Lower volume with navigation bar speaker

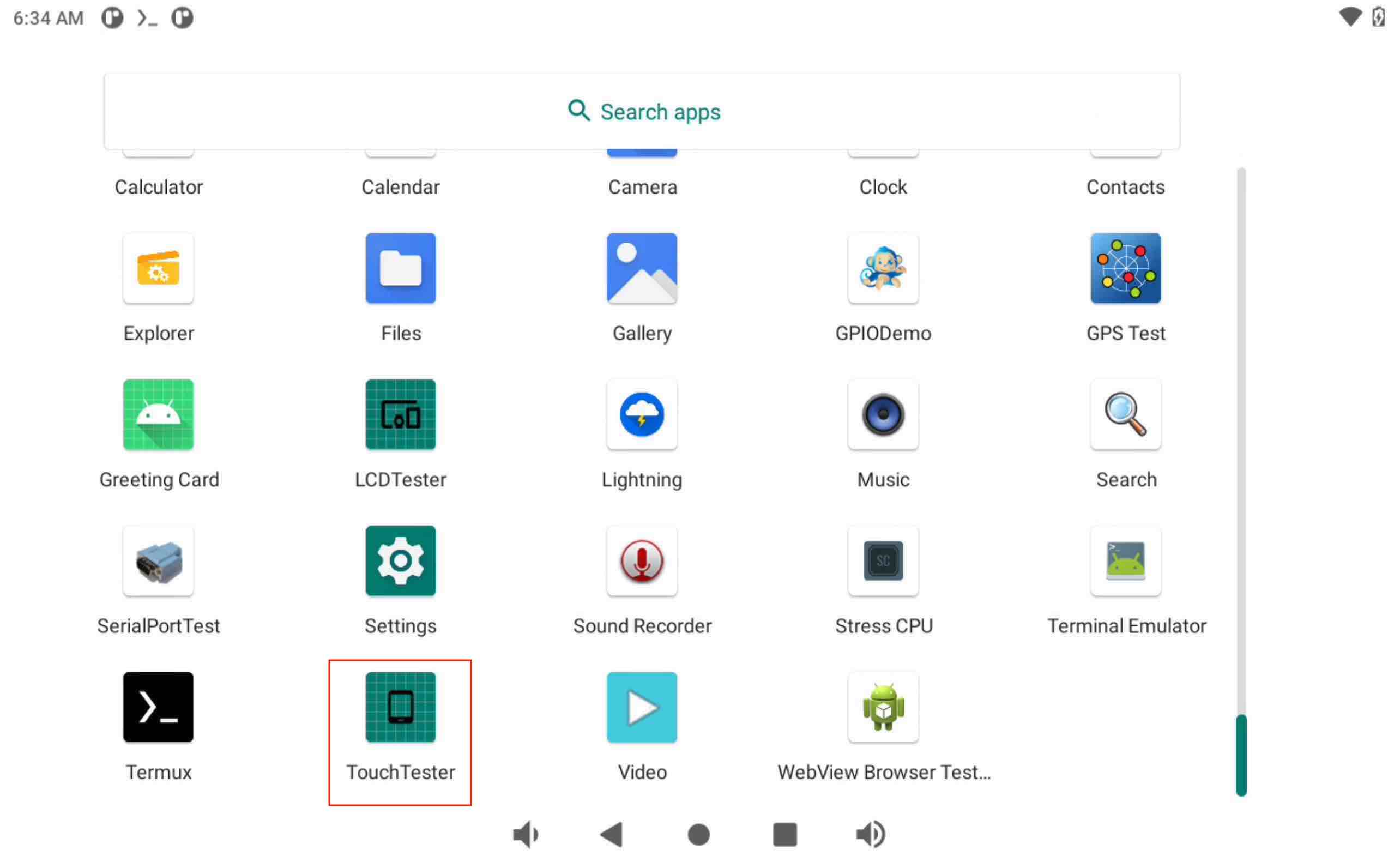tap(526, 834)
